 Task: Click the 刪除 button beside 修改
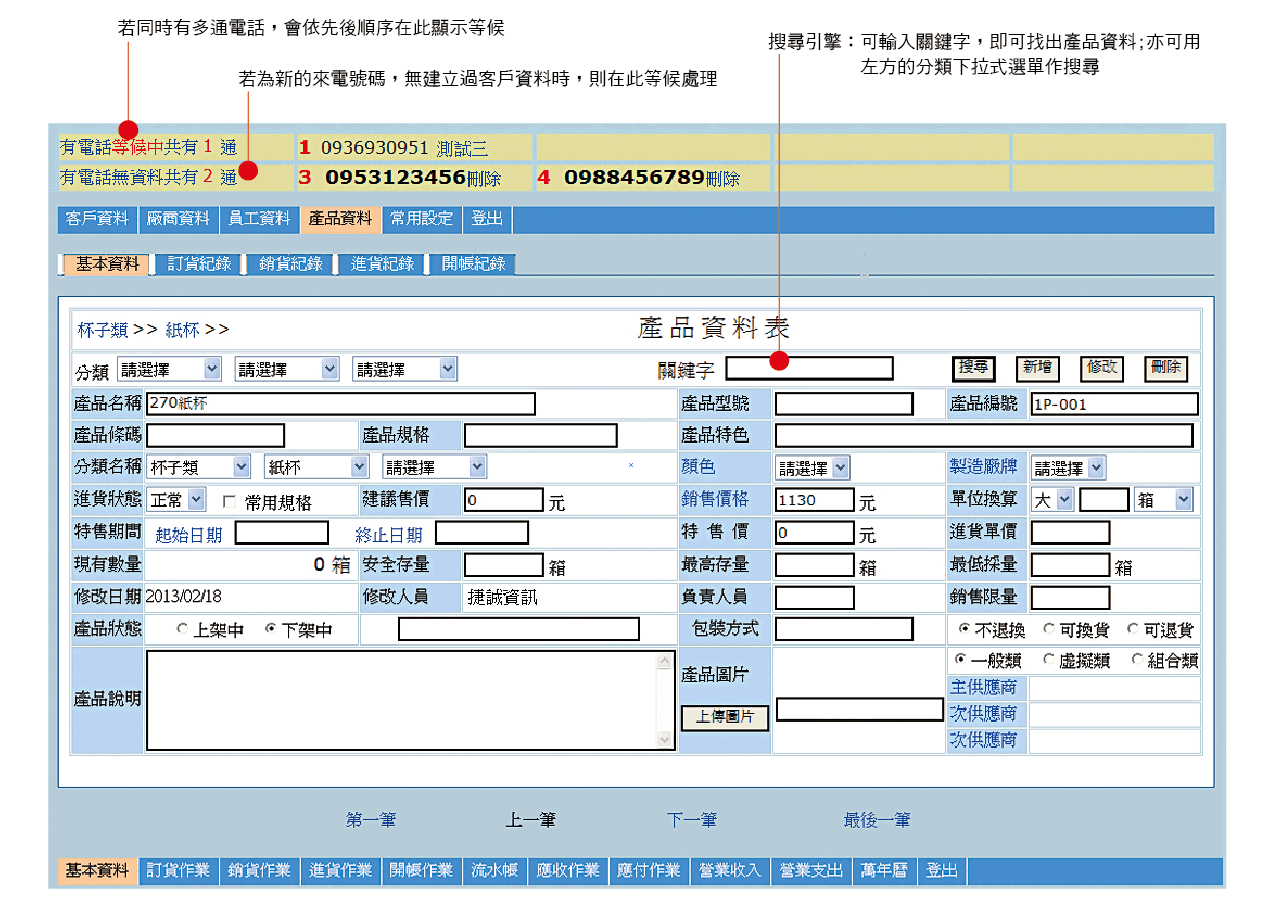click(x=1166, y=368)
